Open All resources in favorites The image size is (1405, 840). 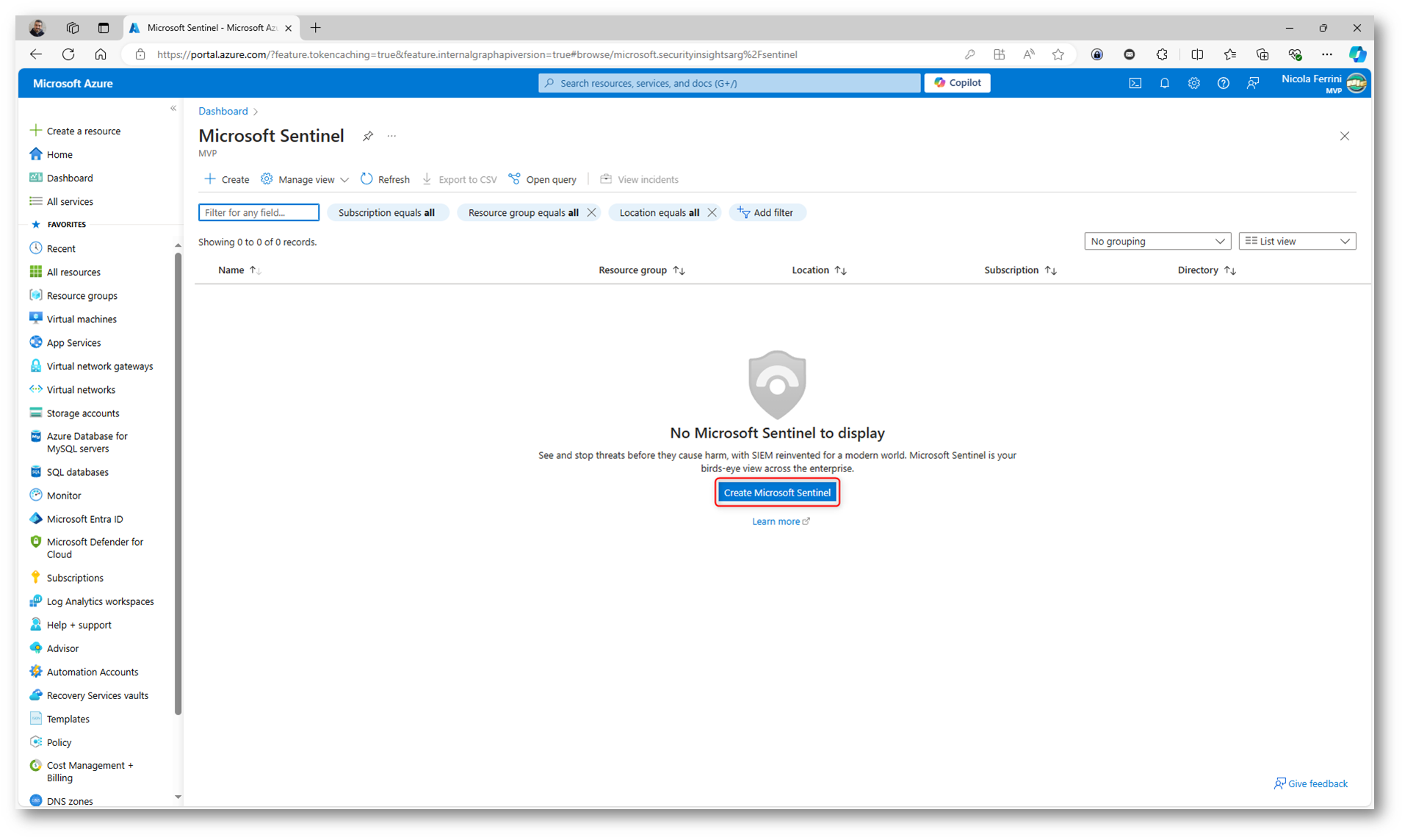tap(65, 272)
